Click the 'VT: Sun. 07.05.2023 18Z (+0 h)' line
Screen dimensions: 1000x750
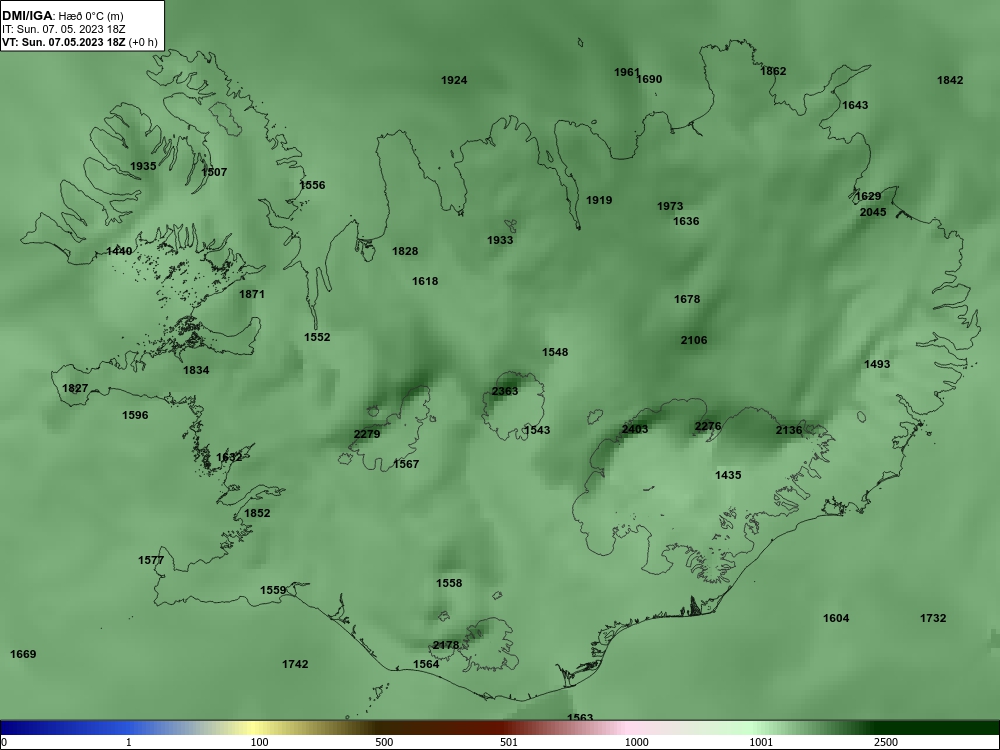point(80,42)
